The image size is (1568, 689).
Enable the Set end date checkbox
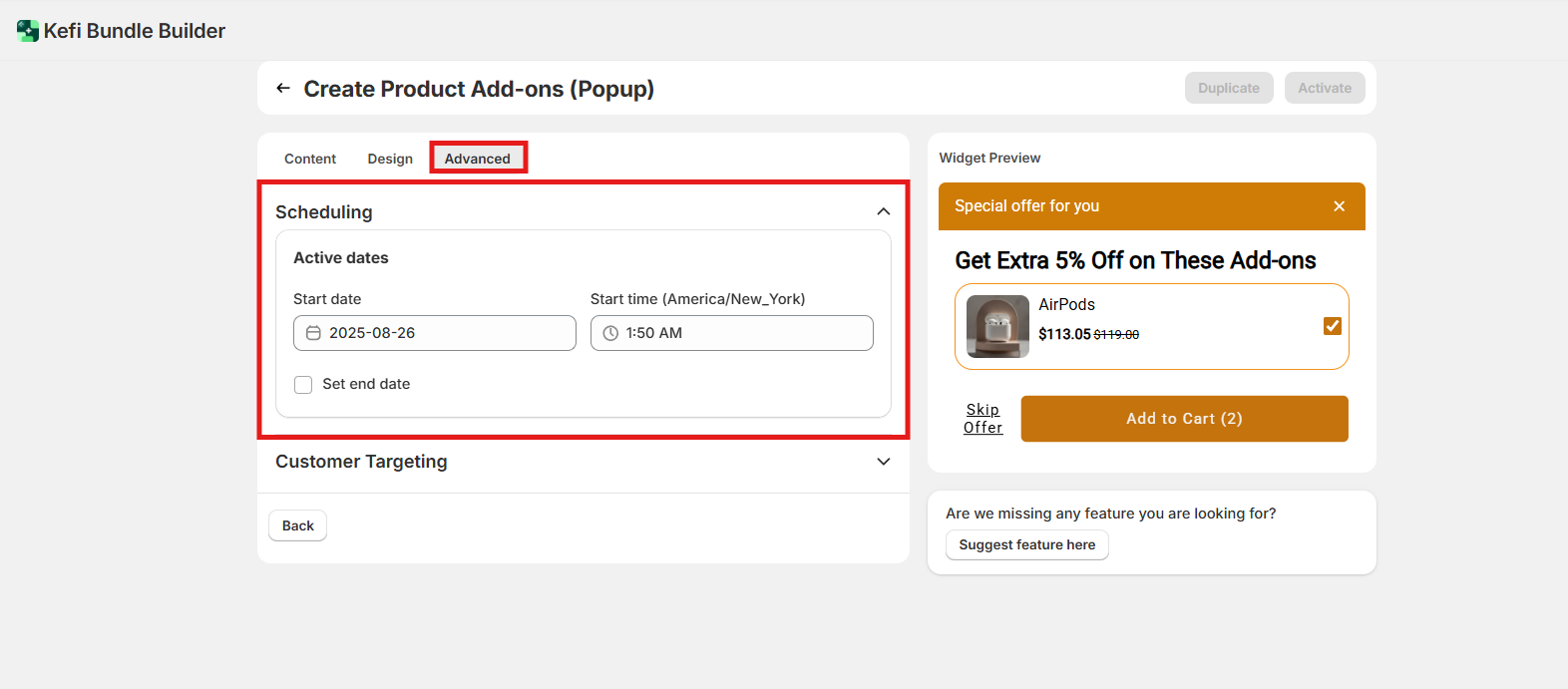(x=303, y=385)
